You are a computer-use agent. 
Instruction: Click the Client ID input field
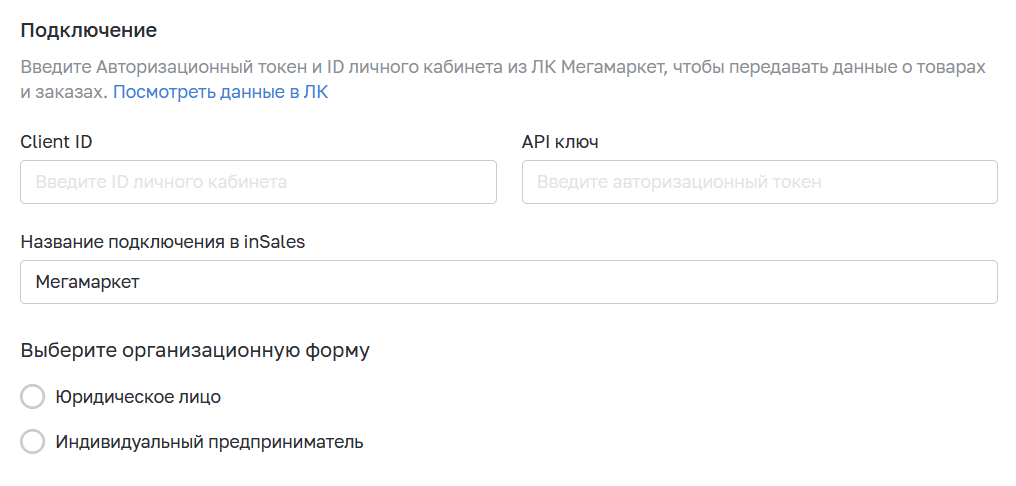pos(259,182)
